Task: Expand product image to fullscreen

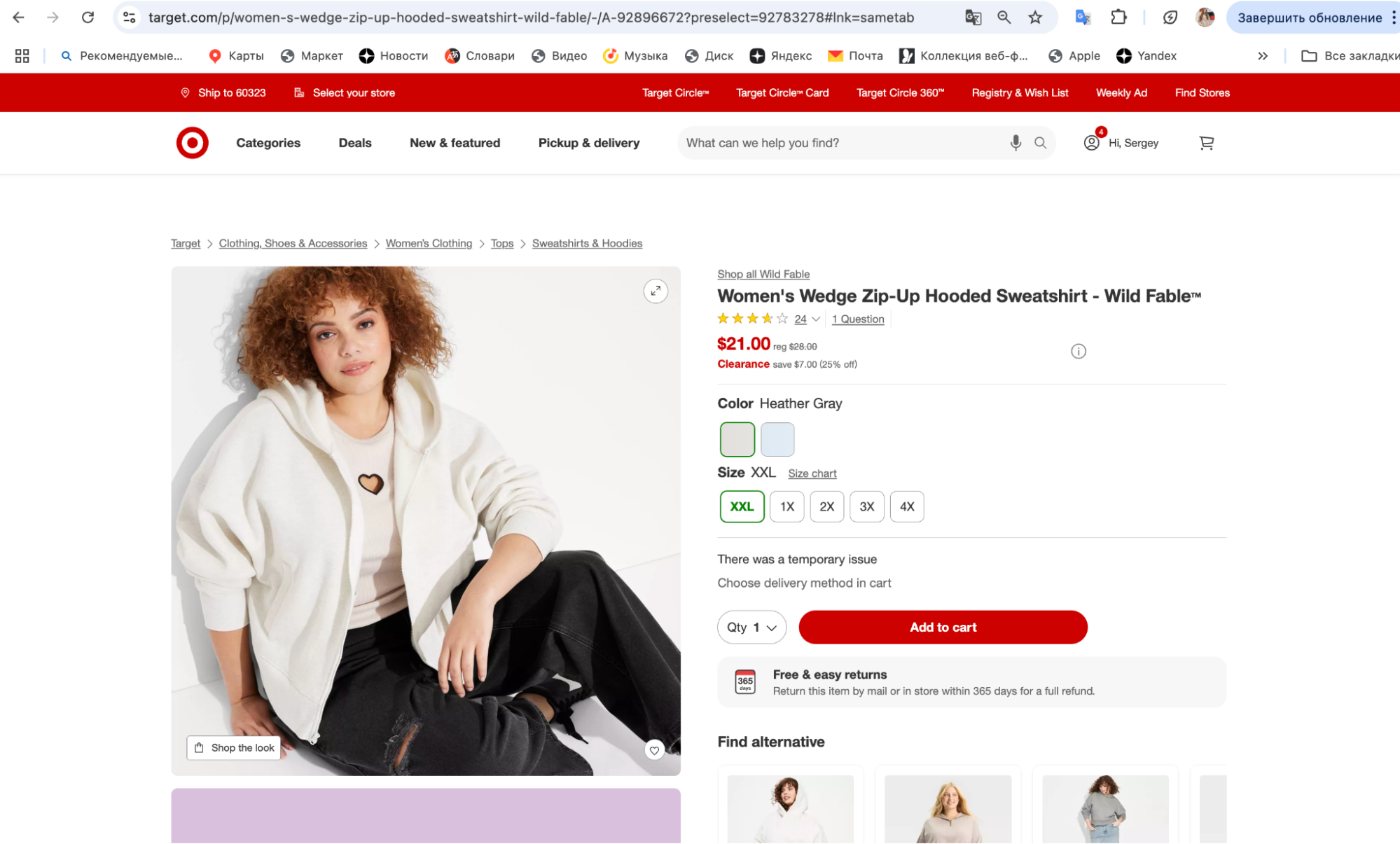Action: pyautogui.click(x=655, y=291)
